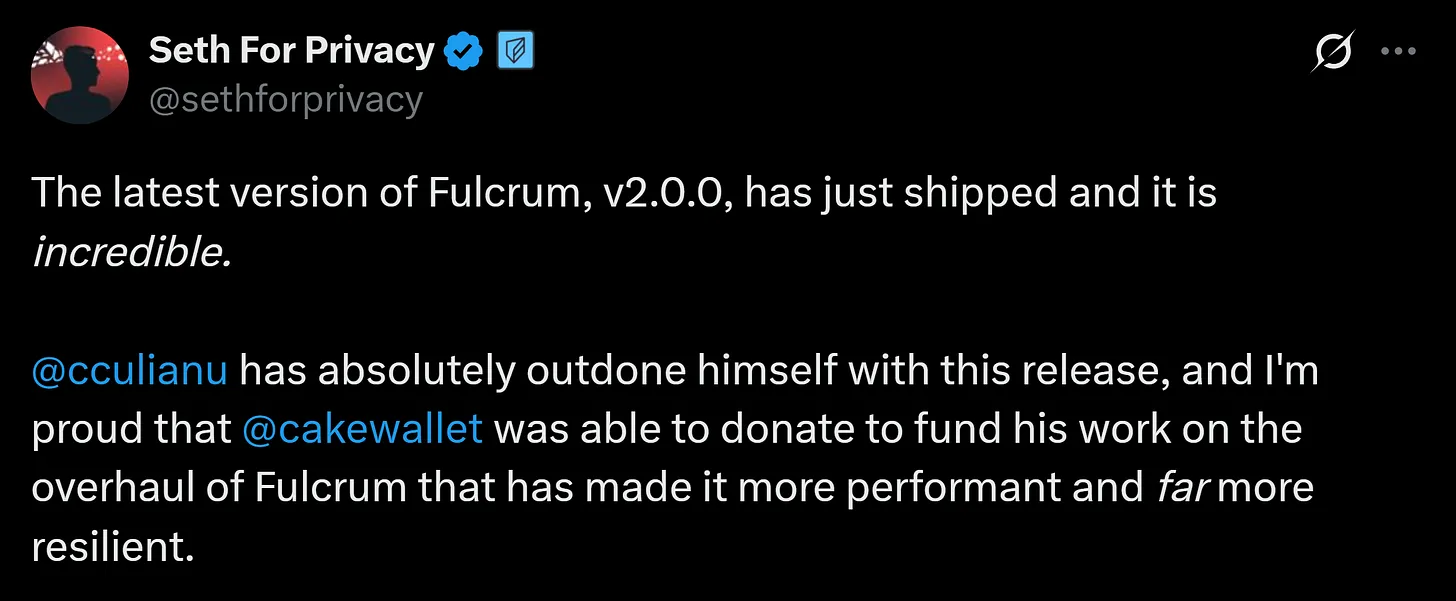Screen dimensions: 1456x601
Task: Click the "Seth For Privacy" display name
Action: (291, 51)
